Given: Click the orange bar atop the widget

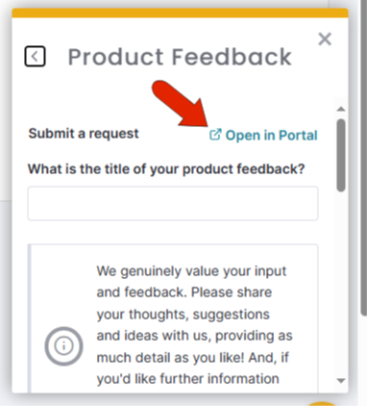Looking at the screenshot, I should pos(180,13).
